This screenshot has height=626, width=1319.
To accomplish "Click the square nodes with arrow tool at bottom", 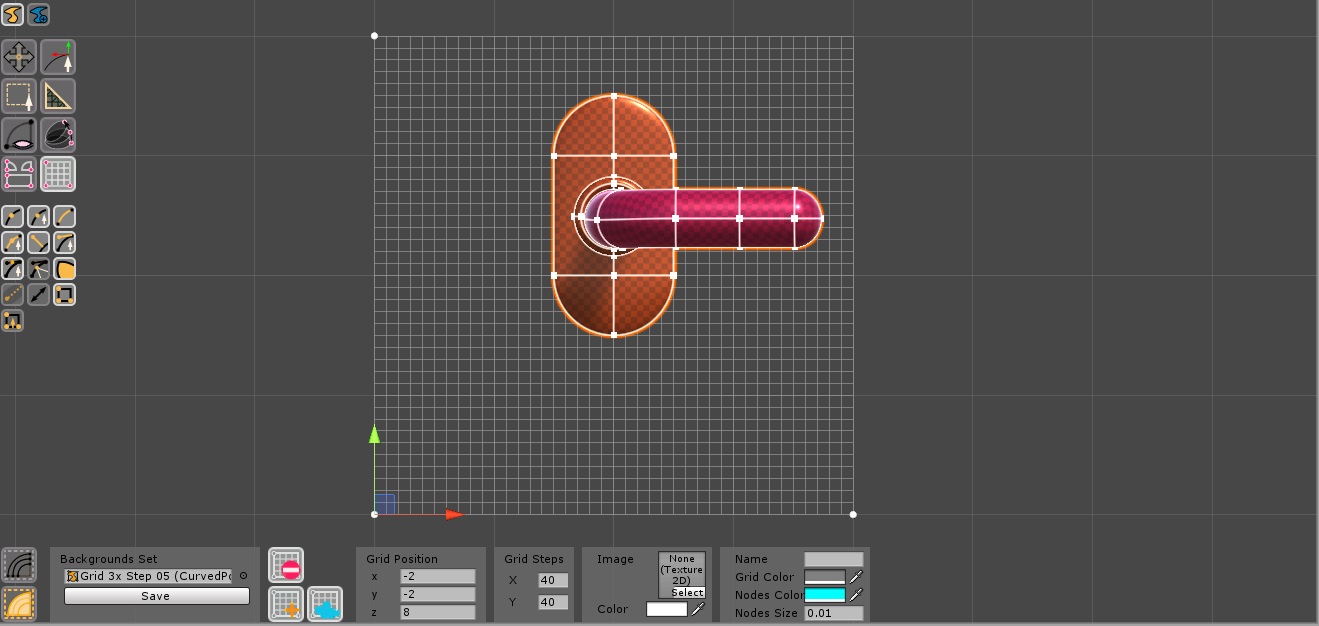I will (x=12, y=321).
